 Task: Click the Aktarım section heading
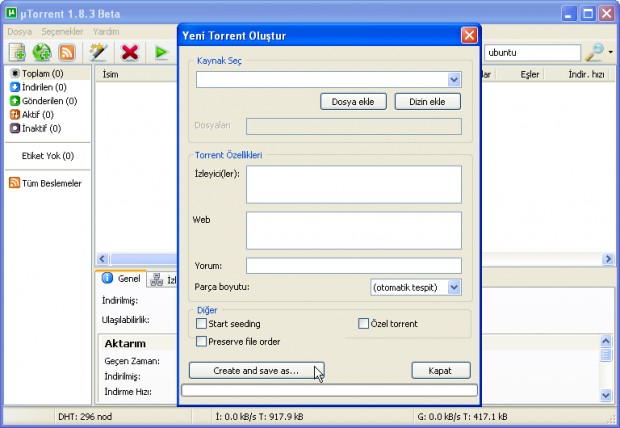[x=125, y=343]
